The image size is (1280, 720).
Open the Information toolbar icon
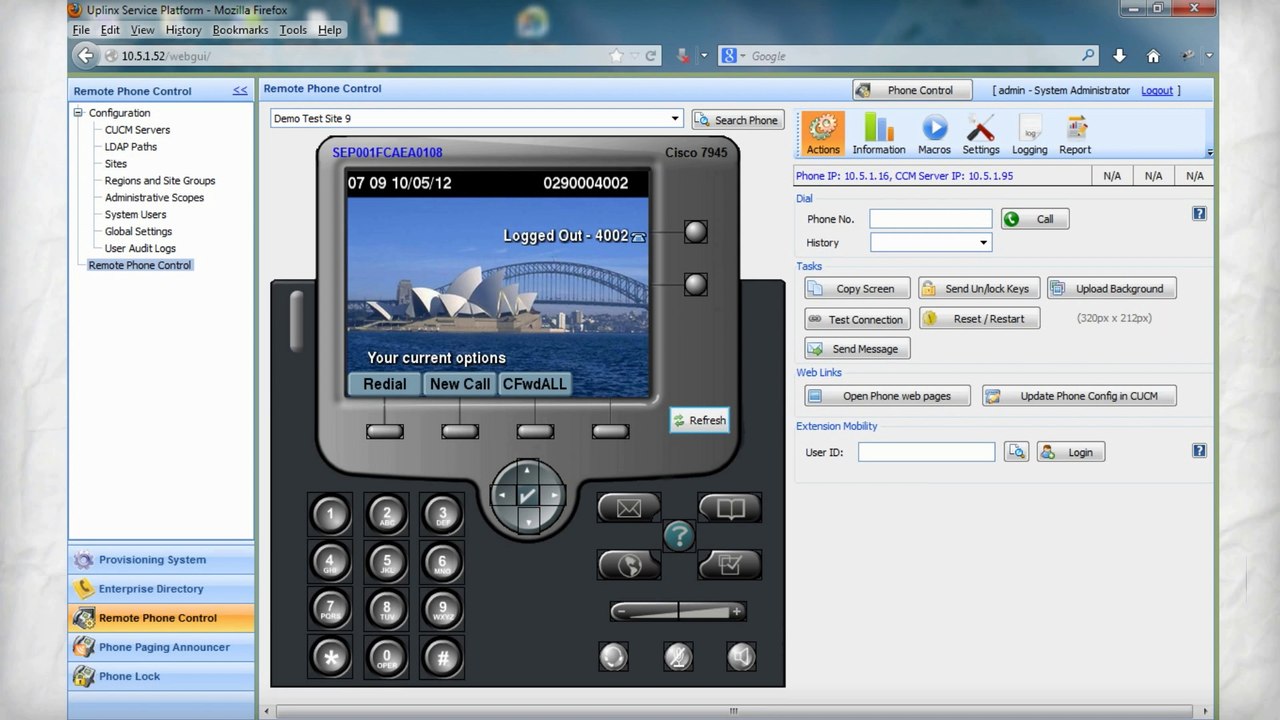pos(879,134)
